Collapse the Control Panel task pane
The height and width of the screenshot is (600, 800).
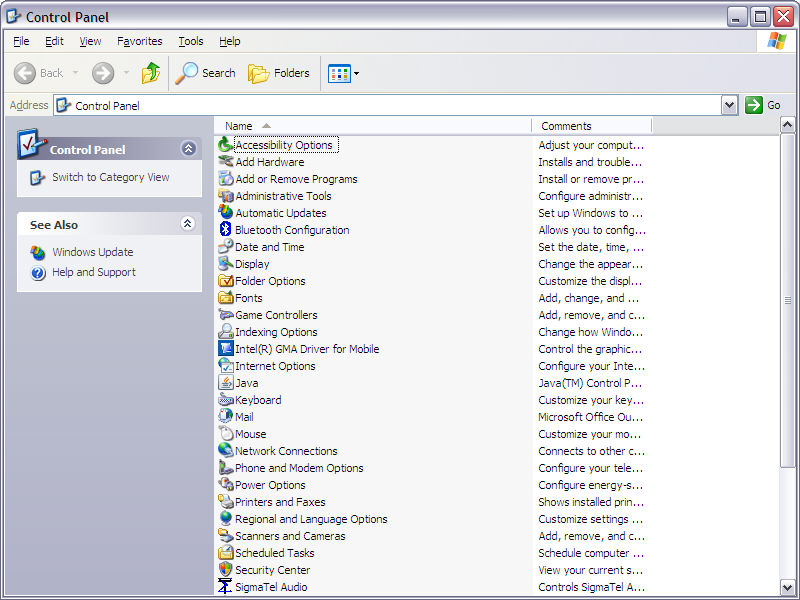coord(188,148)
